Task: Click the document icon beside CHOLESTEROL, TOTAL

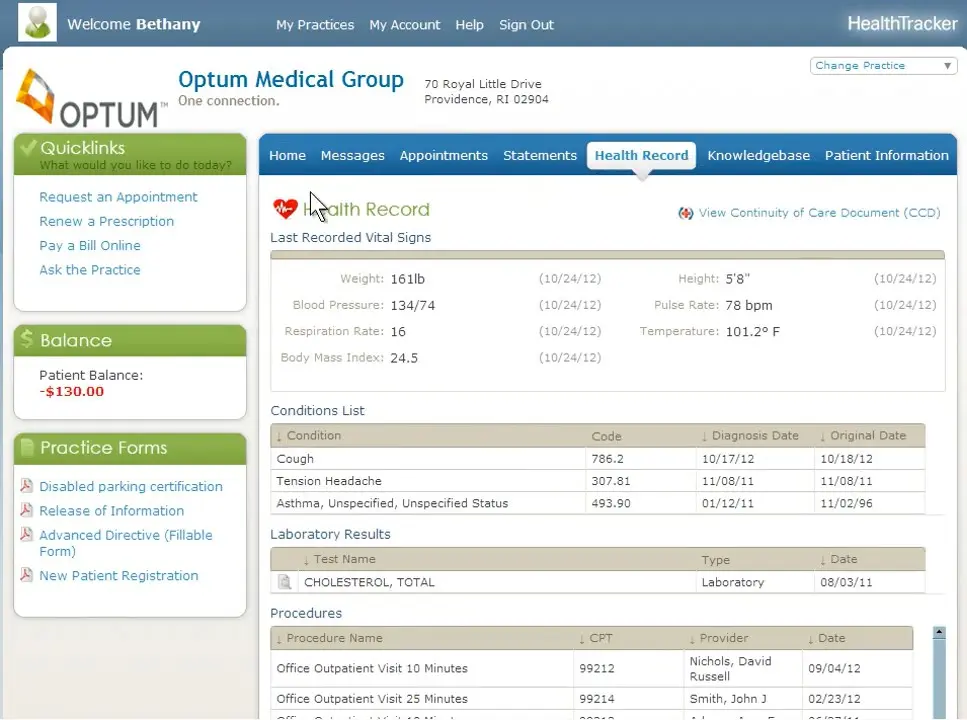Action: click(285, 582)
